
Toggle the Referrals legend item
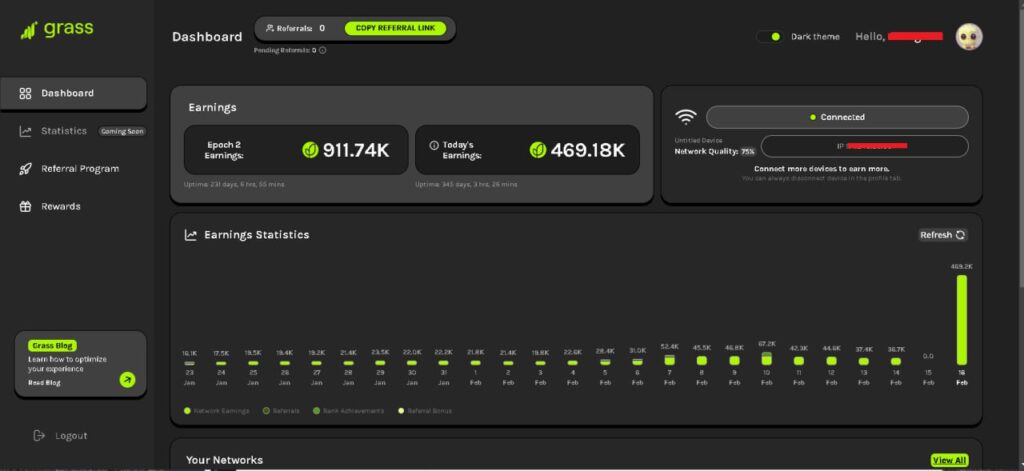point(281,411)
